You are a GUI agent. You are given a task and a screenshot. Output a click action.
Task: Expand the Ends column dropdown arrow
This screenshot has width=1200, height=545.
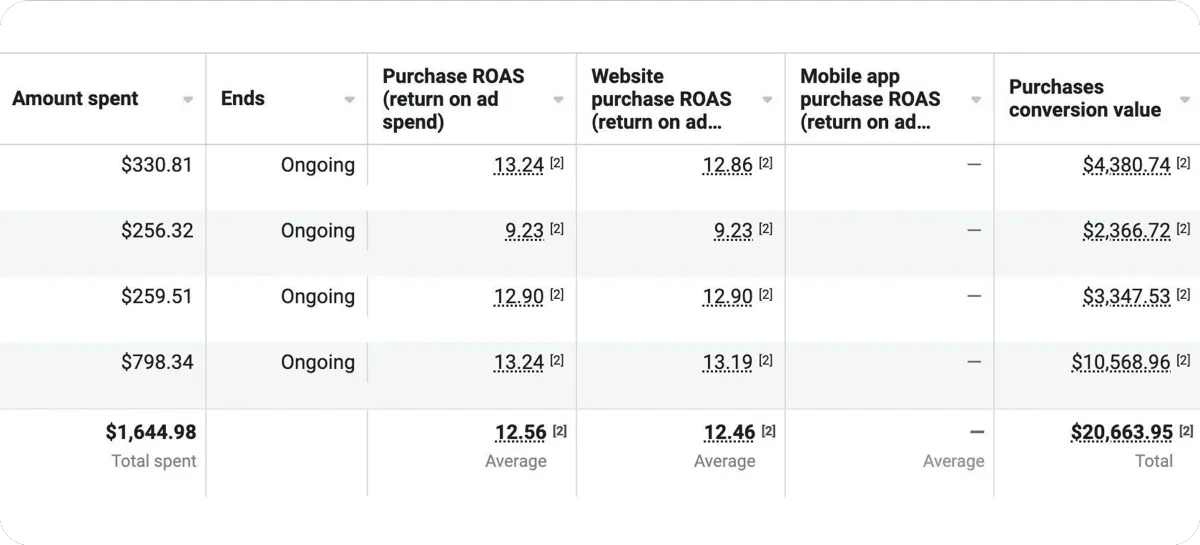349,100
